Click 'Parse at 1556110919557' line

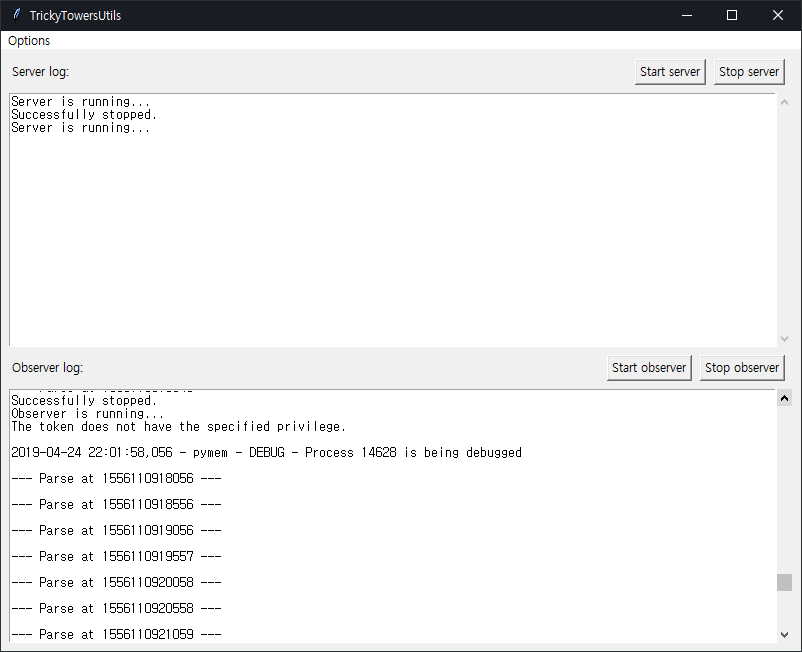pos(116,556)
